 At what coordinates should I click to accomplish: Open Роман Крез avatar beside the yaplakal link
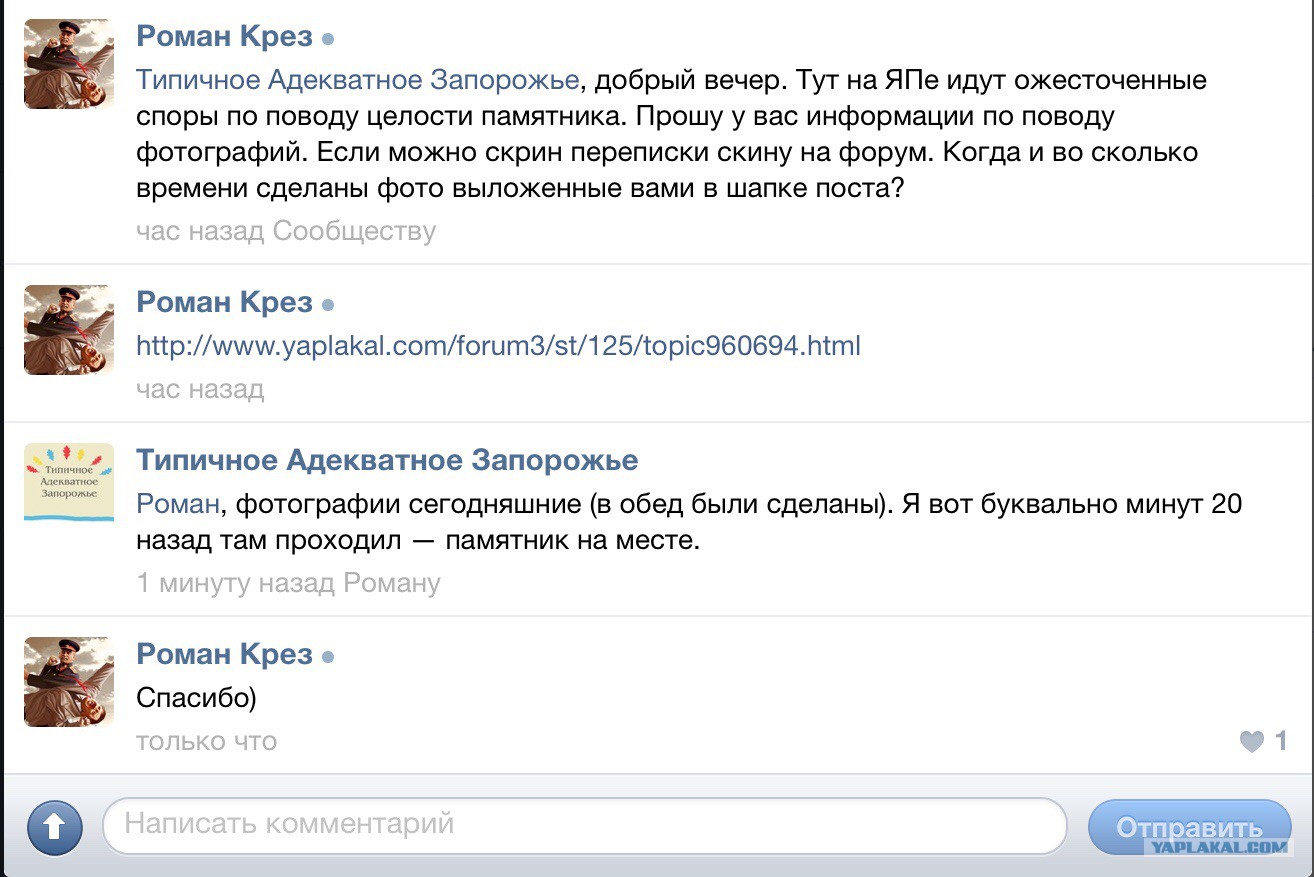[68, 330]
